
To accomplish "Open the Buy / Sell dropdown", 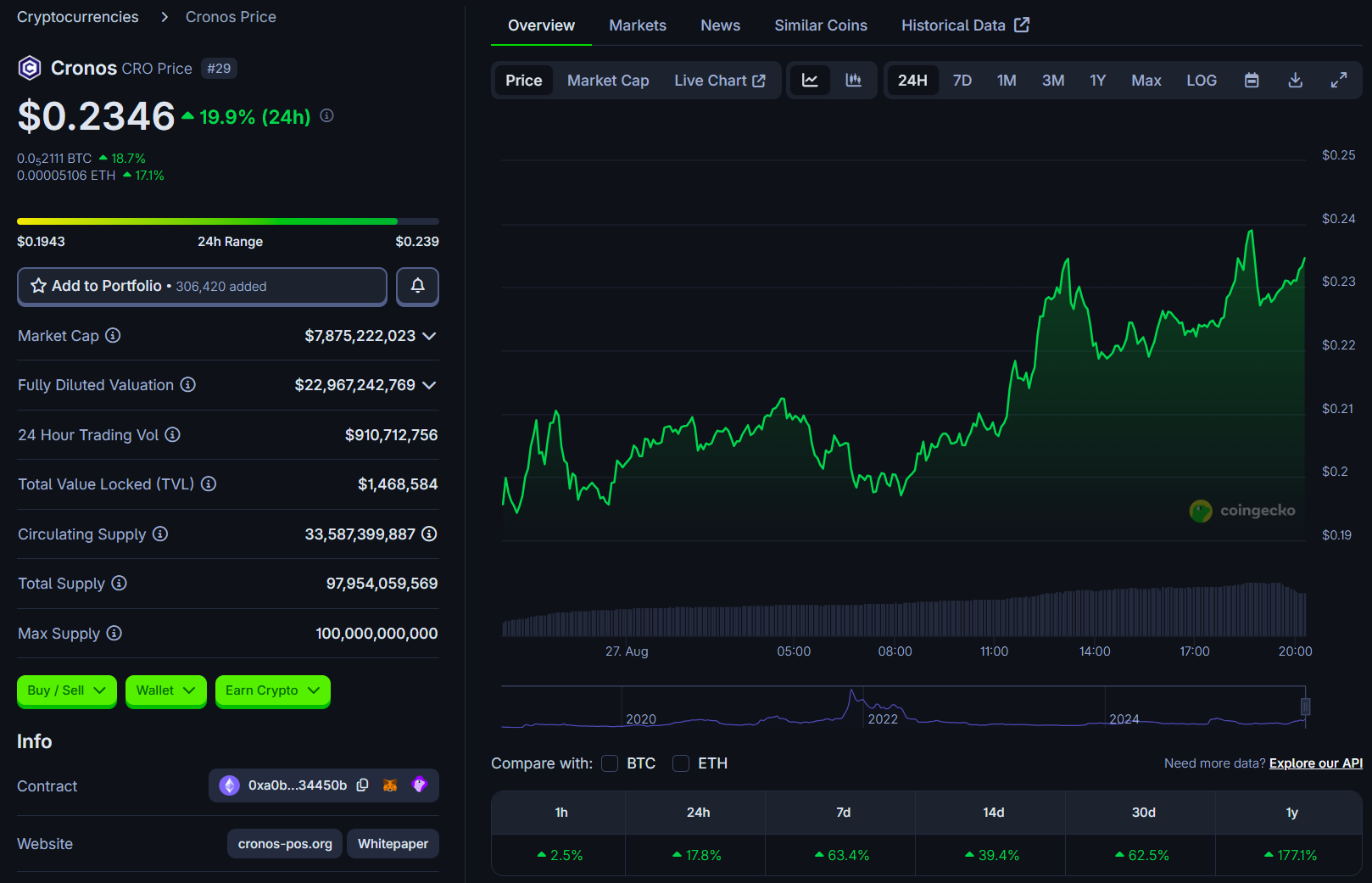I will pos(66,690).
